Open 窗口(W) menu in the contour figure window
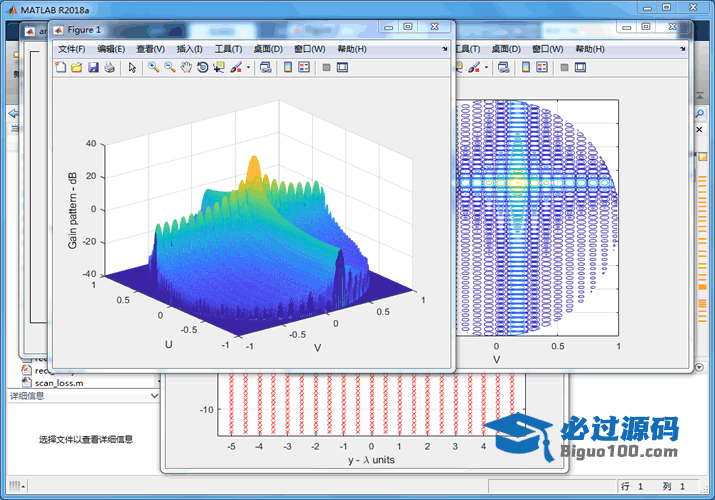This screenshot has width=715, height=500. click(x=548, y=49)
